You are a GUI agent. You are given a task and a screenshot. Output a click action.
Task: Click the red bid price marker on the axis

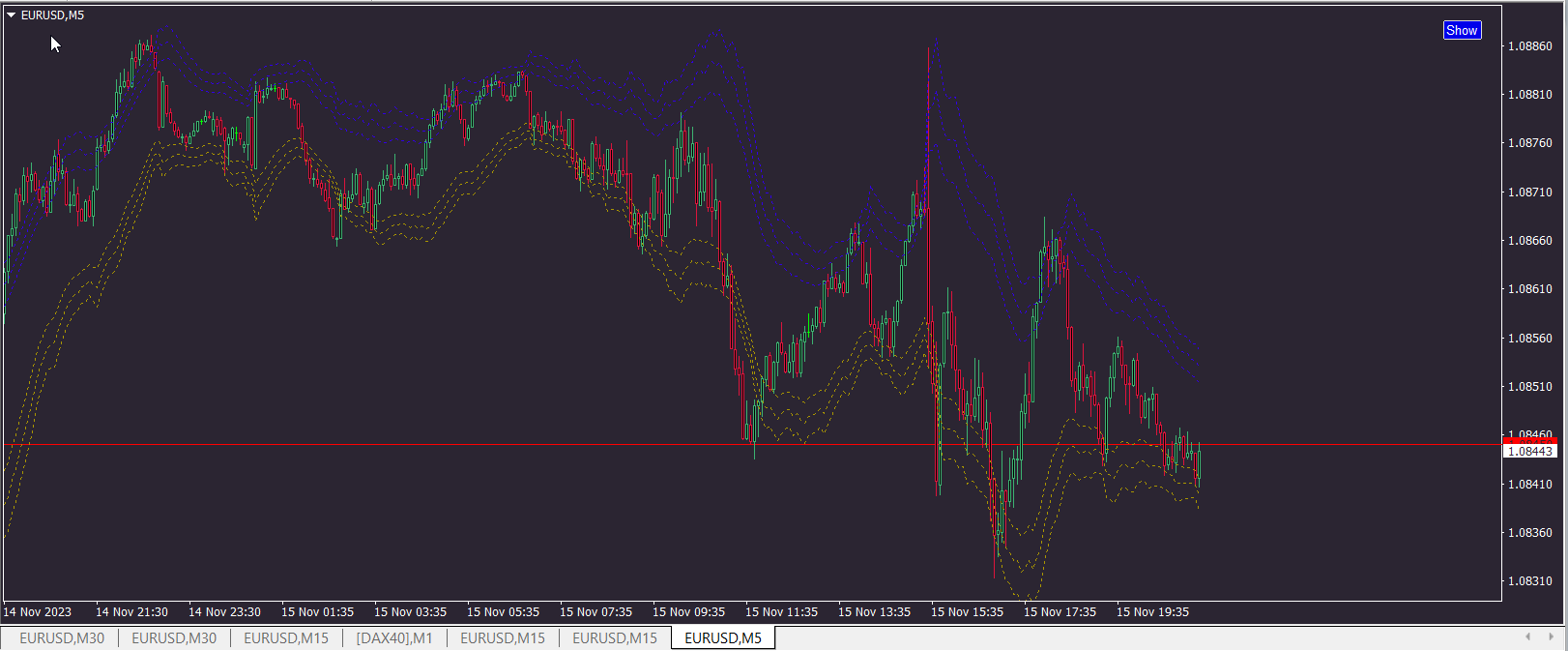pyautogui.click(x=1530, y=440)
